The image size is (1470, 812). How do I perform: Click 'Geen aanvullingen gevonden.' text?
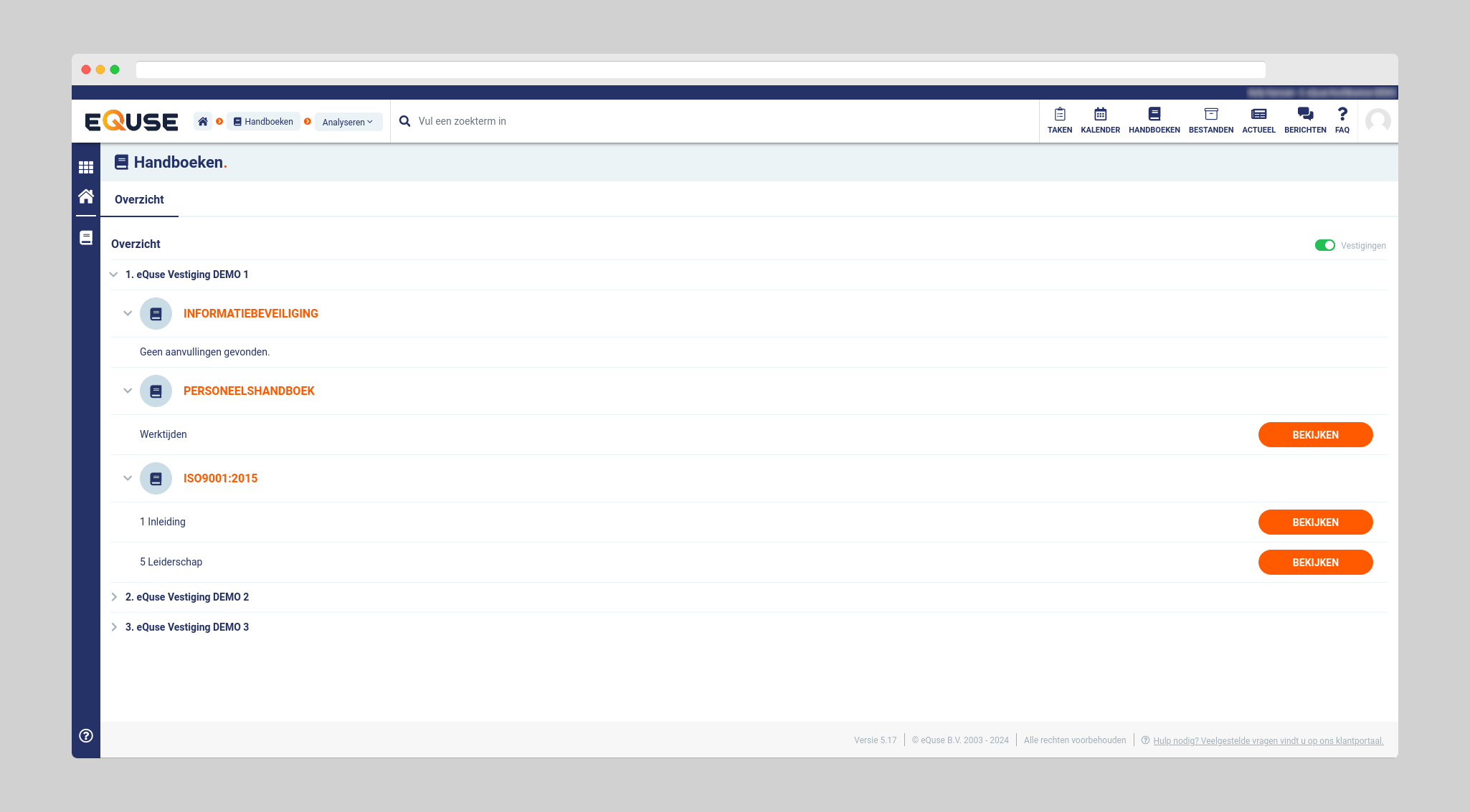(x=205, y=352)
